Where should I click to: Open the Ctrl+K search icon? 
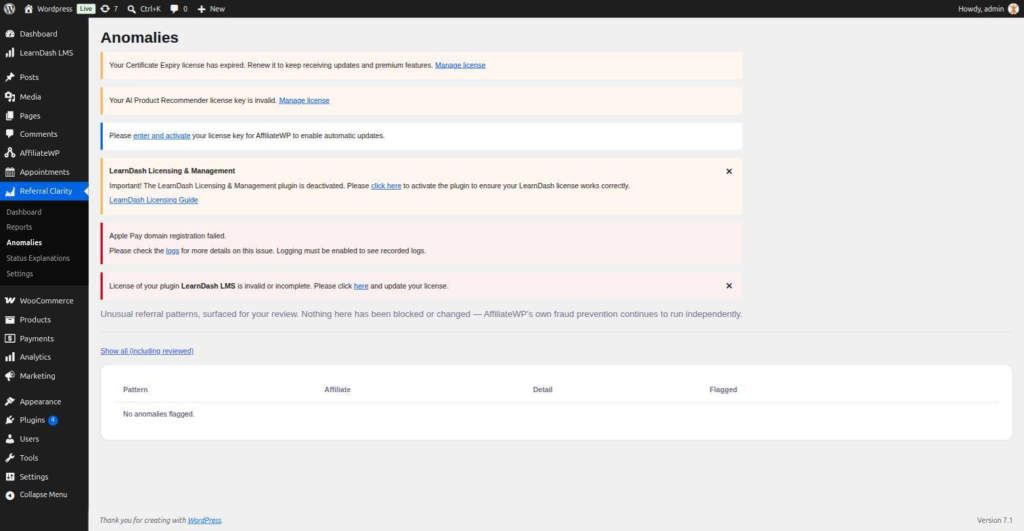131,9
